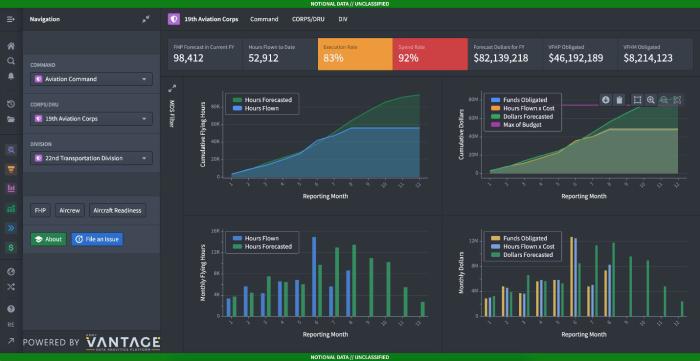This screenshot has width=700, height=361.
Task: Toggle Hours Flown in cumulative hours legend
Action: tap(256, 108)
